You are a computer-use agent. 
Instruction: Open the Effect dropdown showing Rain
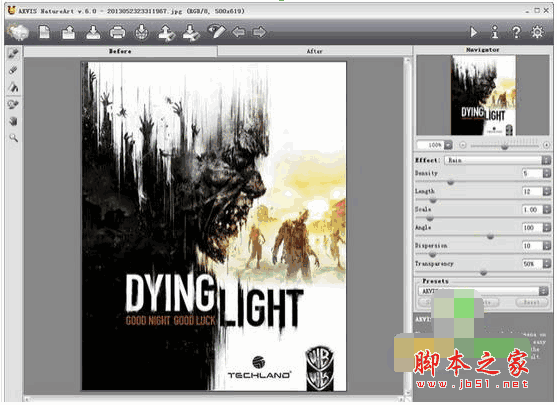pyautogui.click(x=498, y=161)
